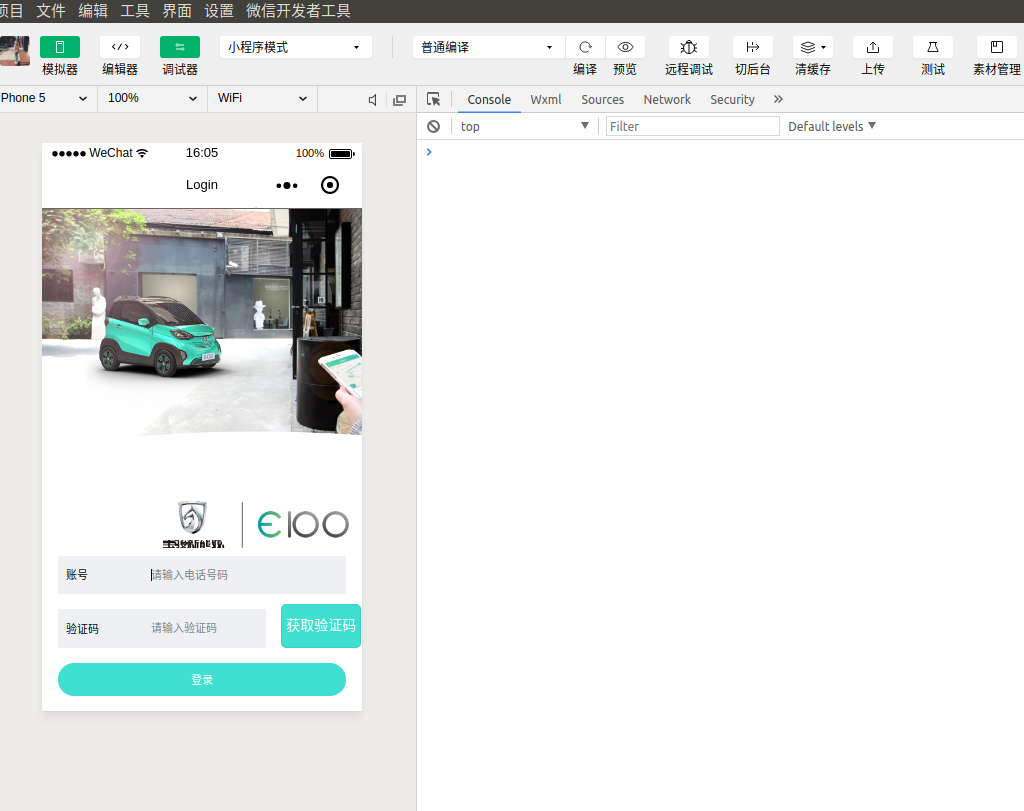This screenshot has height=811, width=1024.
Task: Toggle the editor (编辑器) panel button
Action: pos(120,47)
